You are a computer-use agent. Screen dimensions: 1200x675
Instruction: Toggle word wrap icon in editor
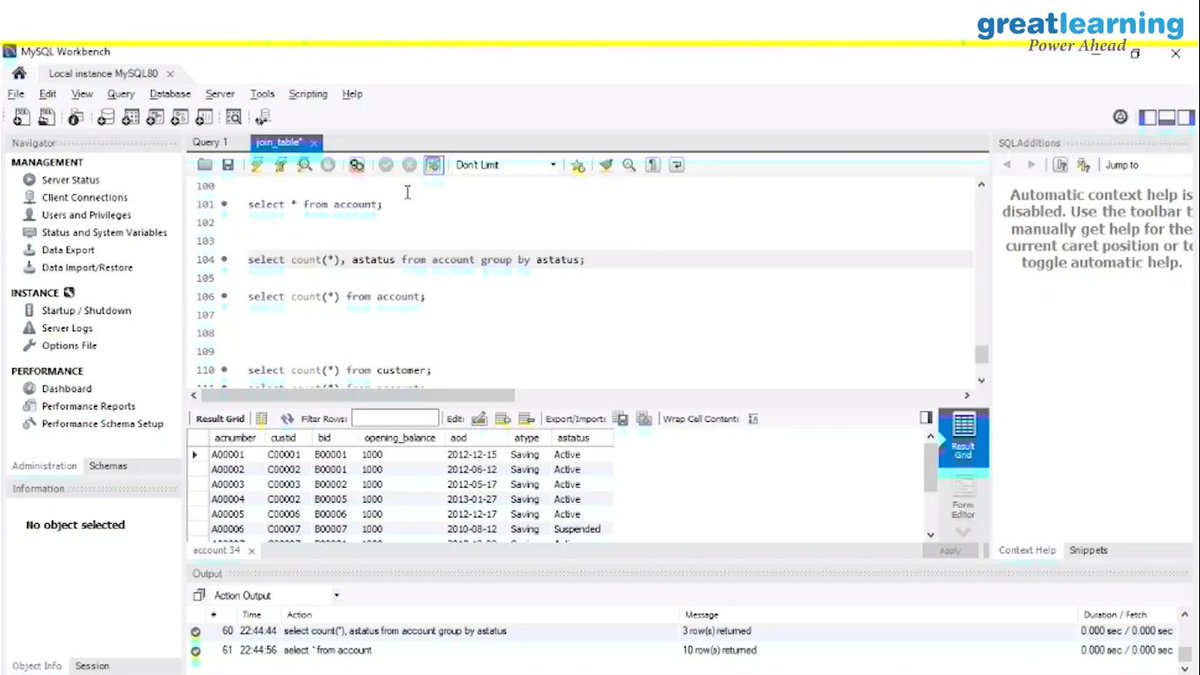pos(677,165)
